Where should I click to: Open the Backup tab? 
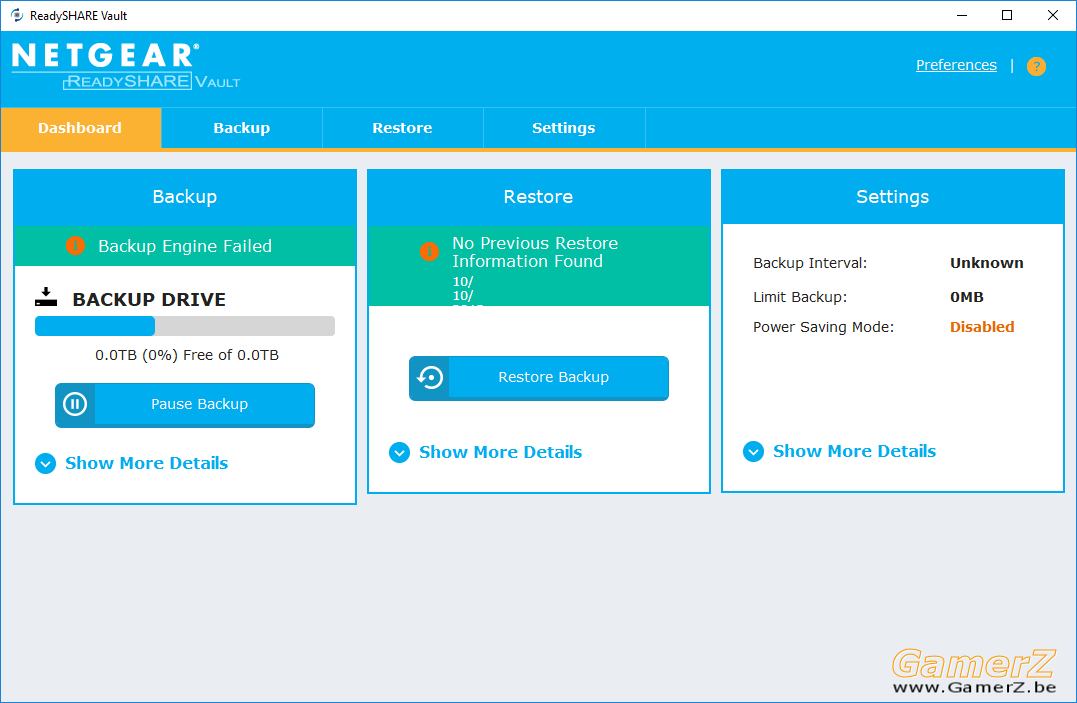(242, 128)
